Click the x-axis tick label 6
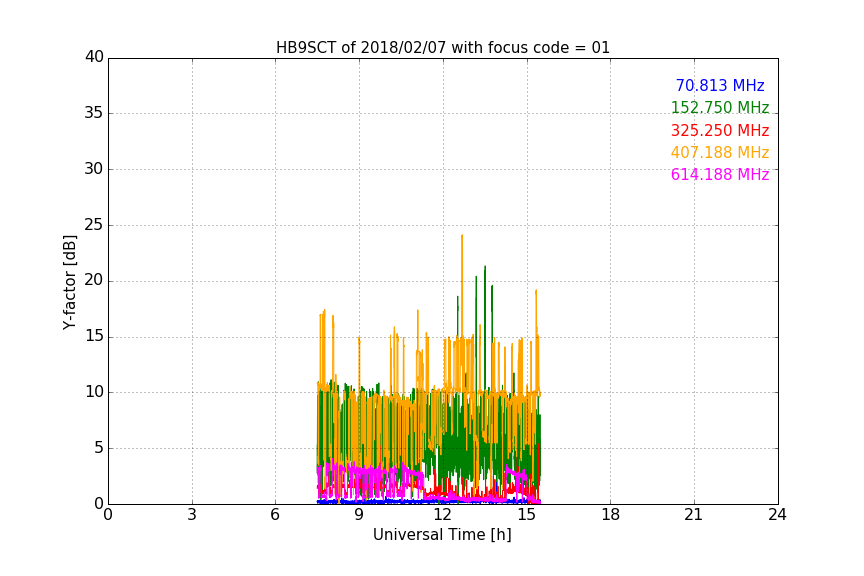864x576 pixels. click(275, 515)
